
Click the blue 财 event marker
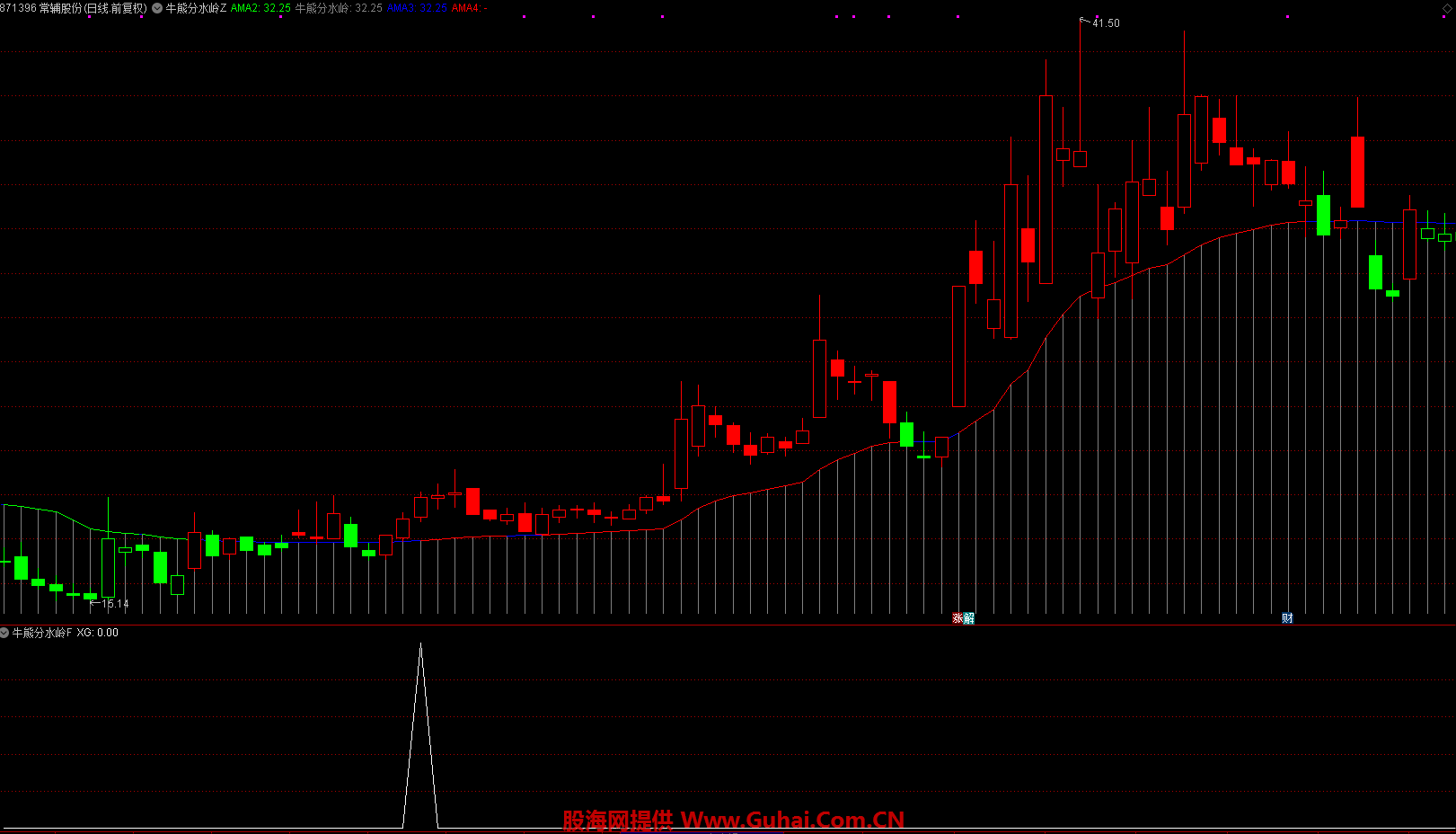click(1287, 618)
